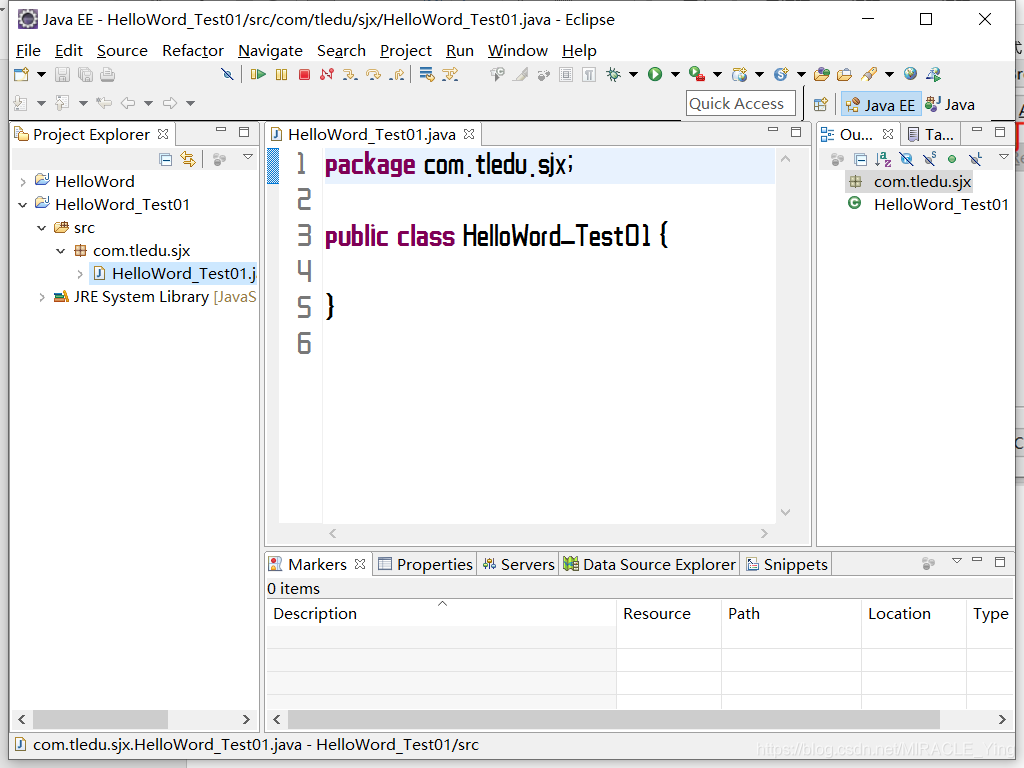
Task: Click the green Run button icon
Action: click(655, 74)
